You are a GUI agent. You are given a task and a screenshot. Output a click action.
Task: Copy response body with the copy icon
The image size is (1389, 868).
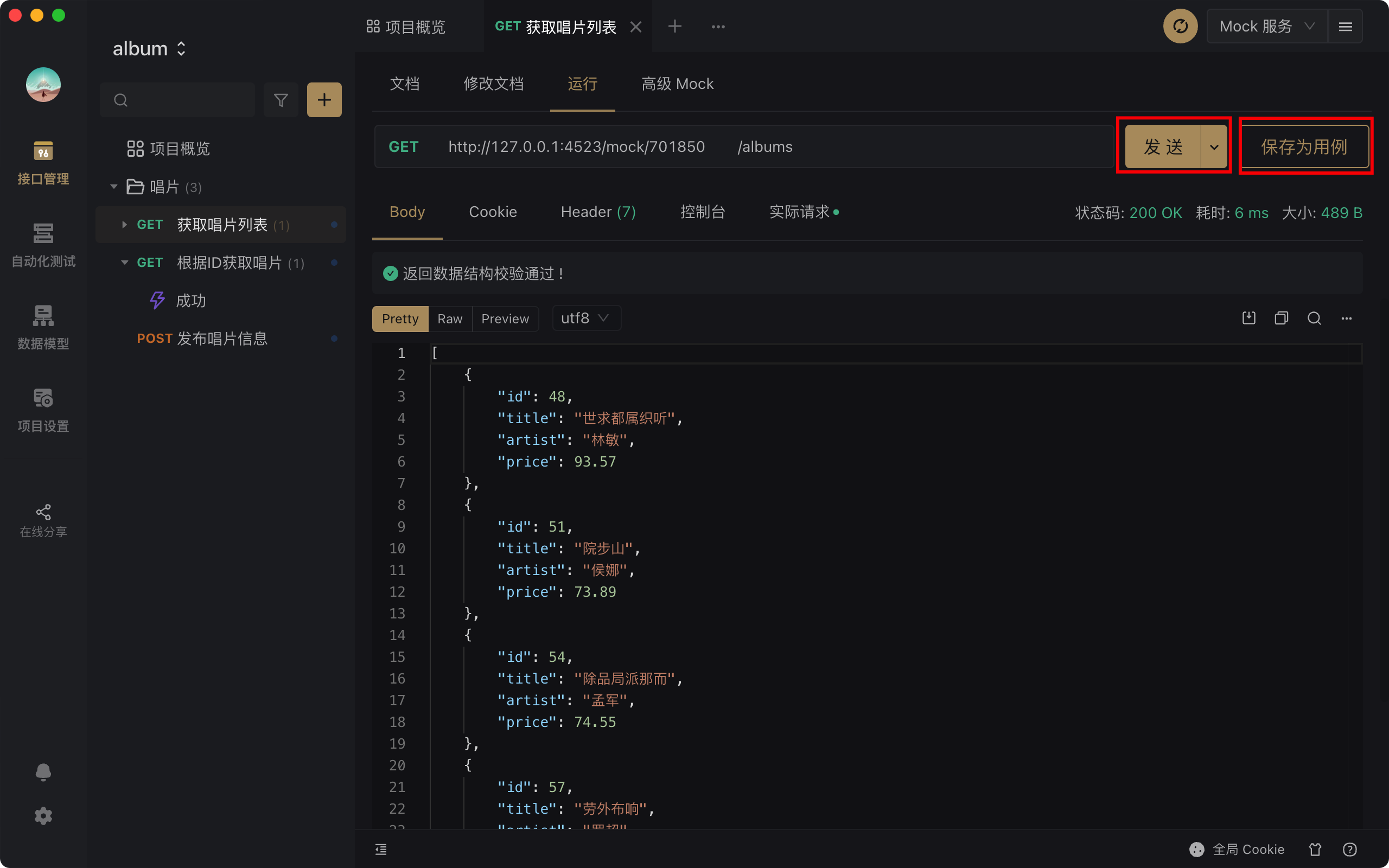1281,318
